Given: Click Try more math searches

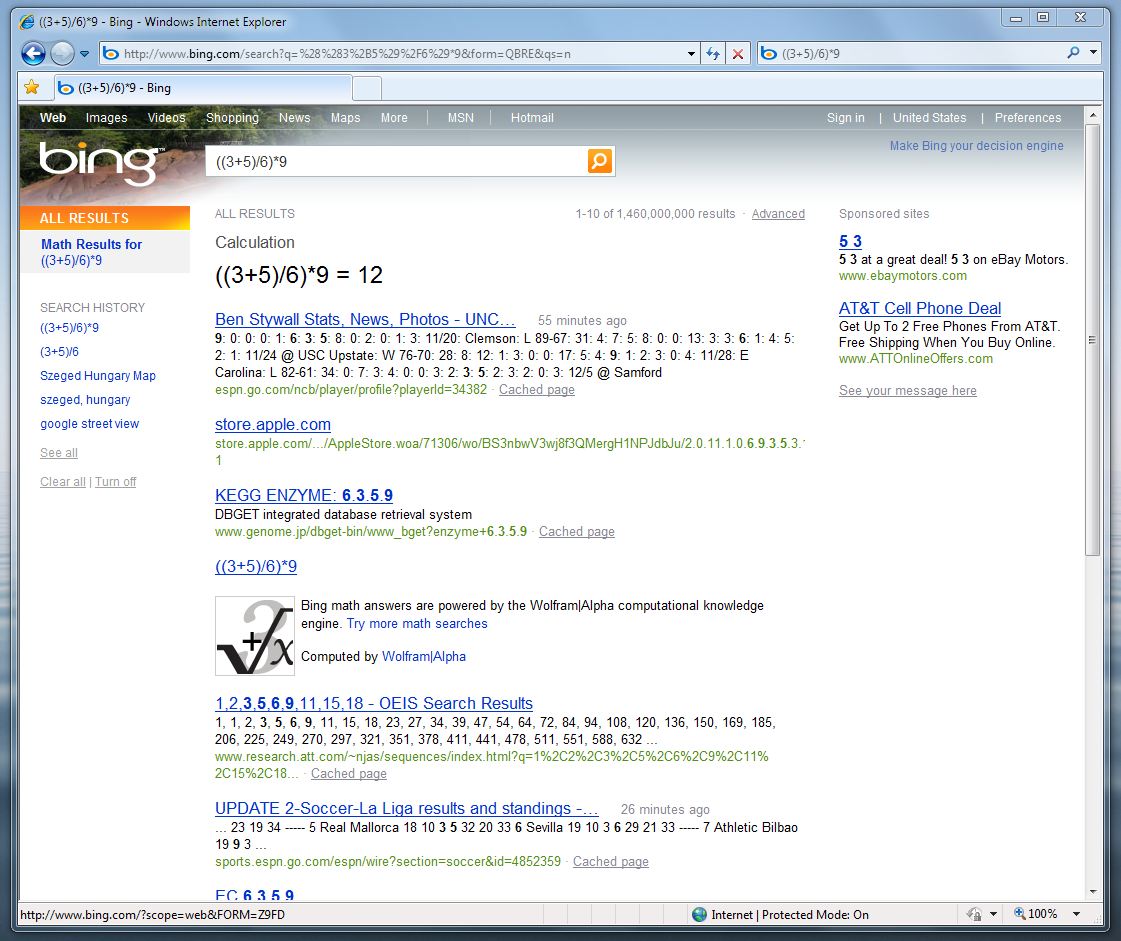Looking at the screenshot, I should pos(417,624).
